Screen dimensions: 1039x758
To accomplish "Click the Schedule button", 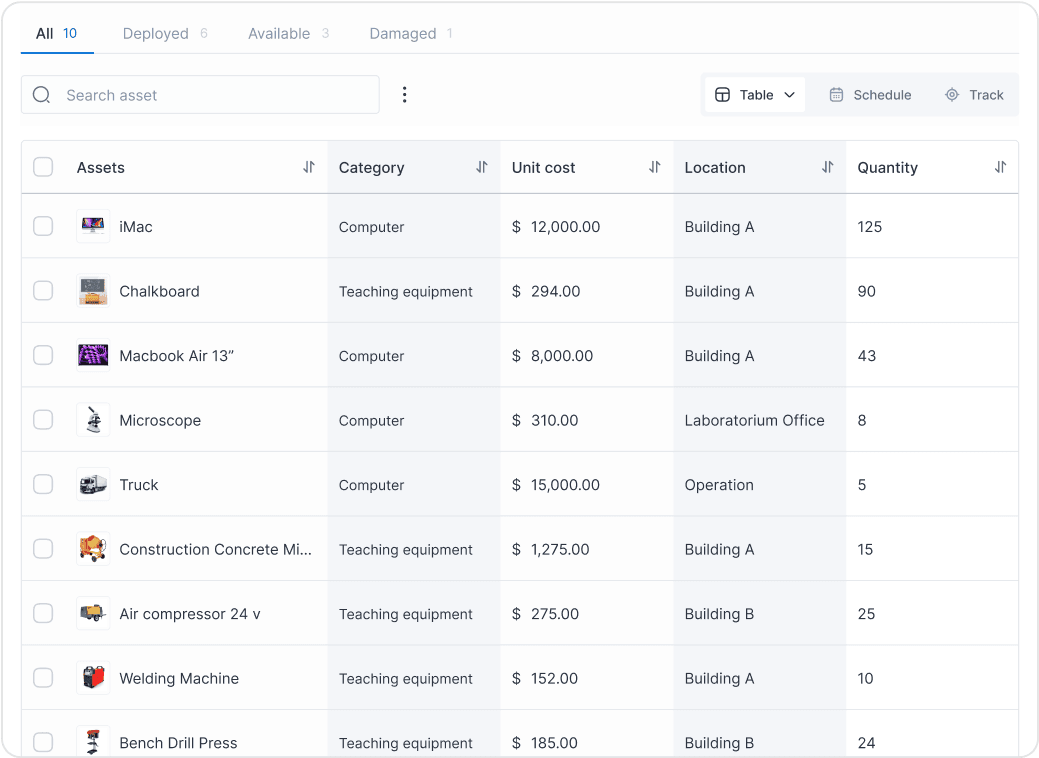I will pyautogui.click(x=870, y=94).
